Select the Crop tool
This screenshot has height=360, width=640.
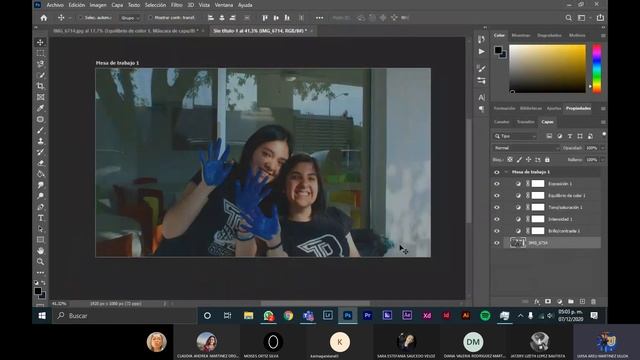40,86
